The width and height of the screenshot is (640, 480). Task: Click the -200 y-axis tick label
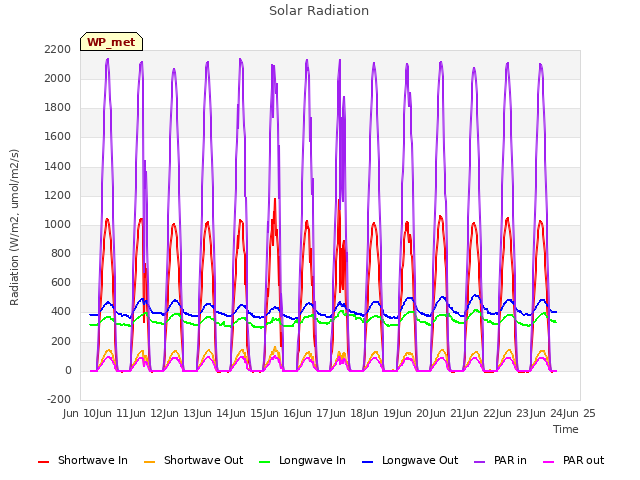click(59, 400)
